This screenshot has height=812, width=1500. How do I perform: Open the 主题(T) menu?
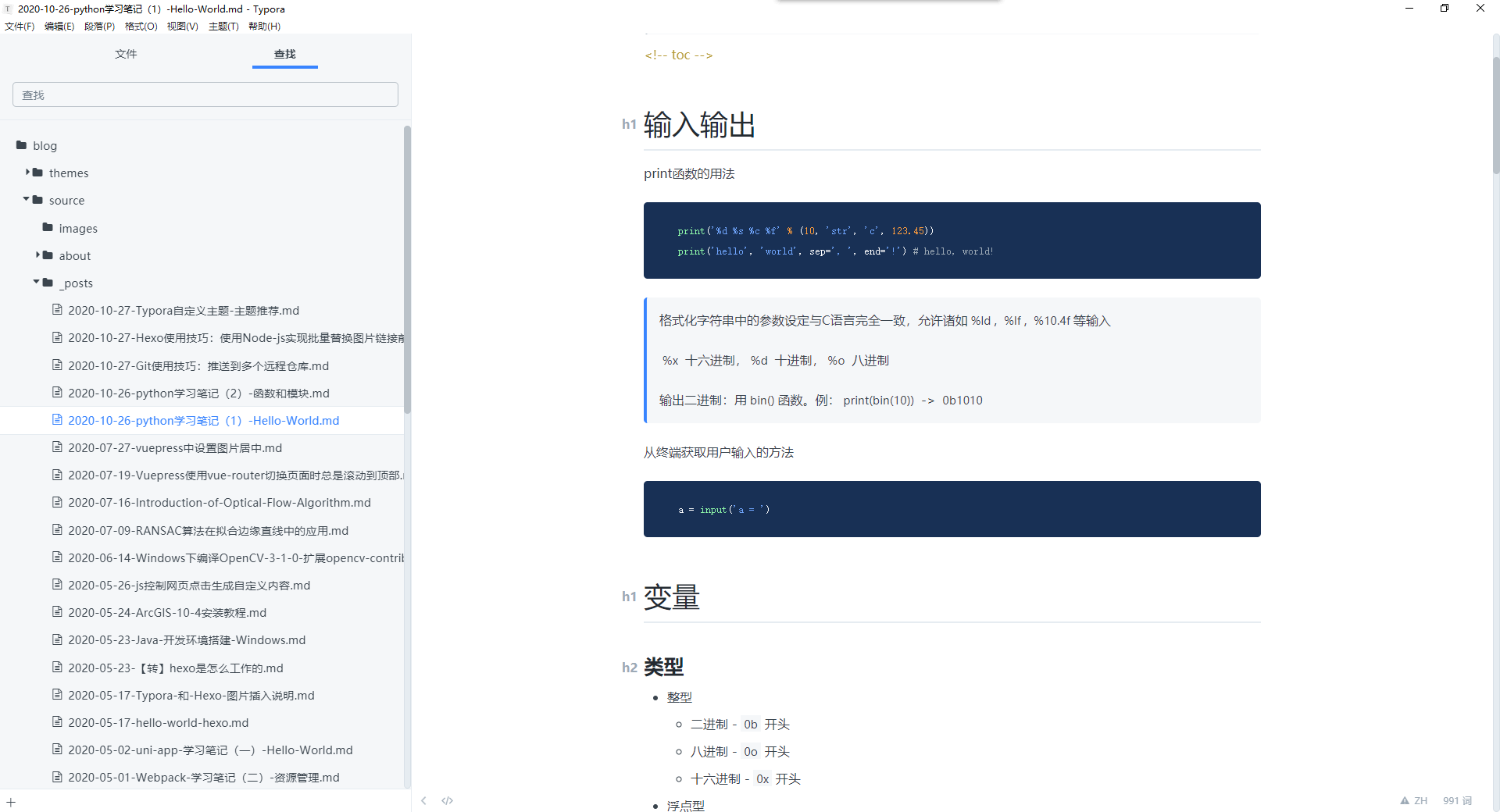tap(223, 26)
